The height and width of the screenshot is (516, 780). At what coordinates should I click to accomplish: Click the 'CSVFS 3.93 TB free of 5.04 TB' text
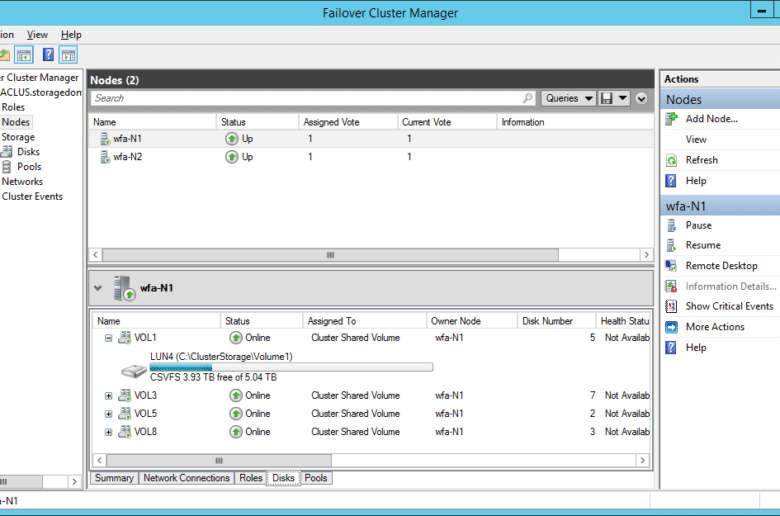click(213, 378)
